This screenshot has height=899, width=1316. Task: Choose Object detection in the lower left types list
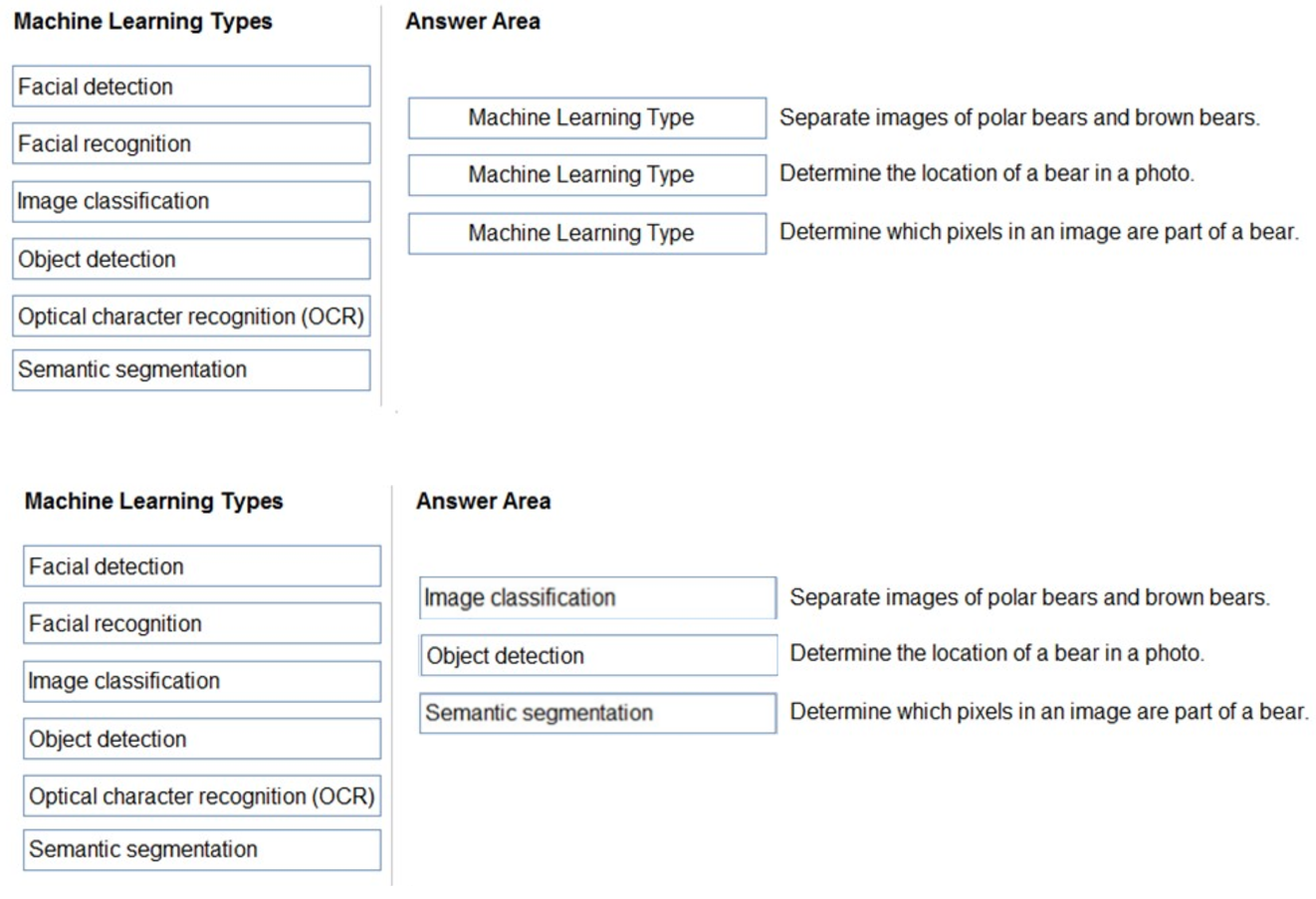coord(202,739)
